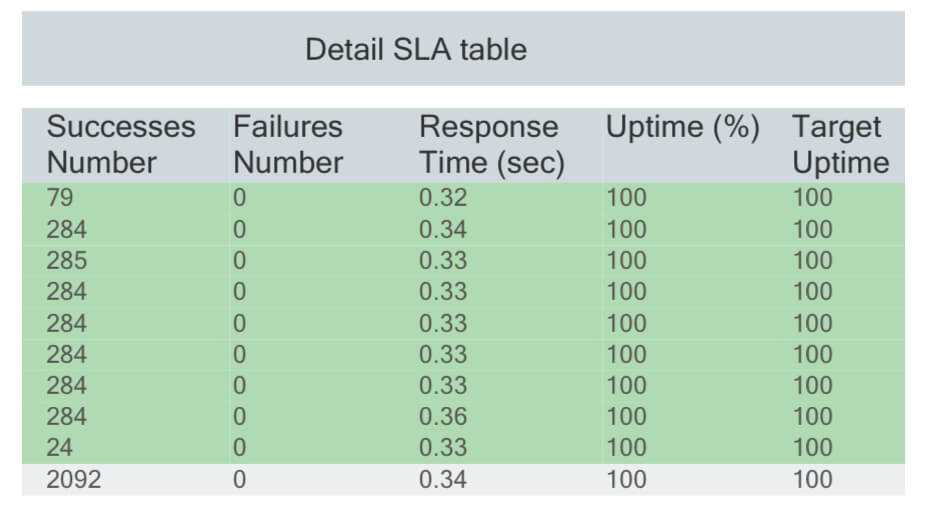Select the Target Uptime column header
The image size is (927, 512).
click(x=841, y=144)
